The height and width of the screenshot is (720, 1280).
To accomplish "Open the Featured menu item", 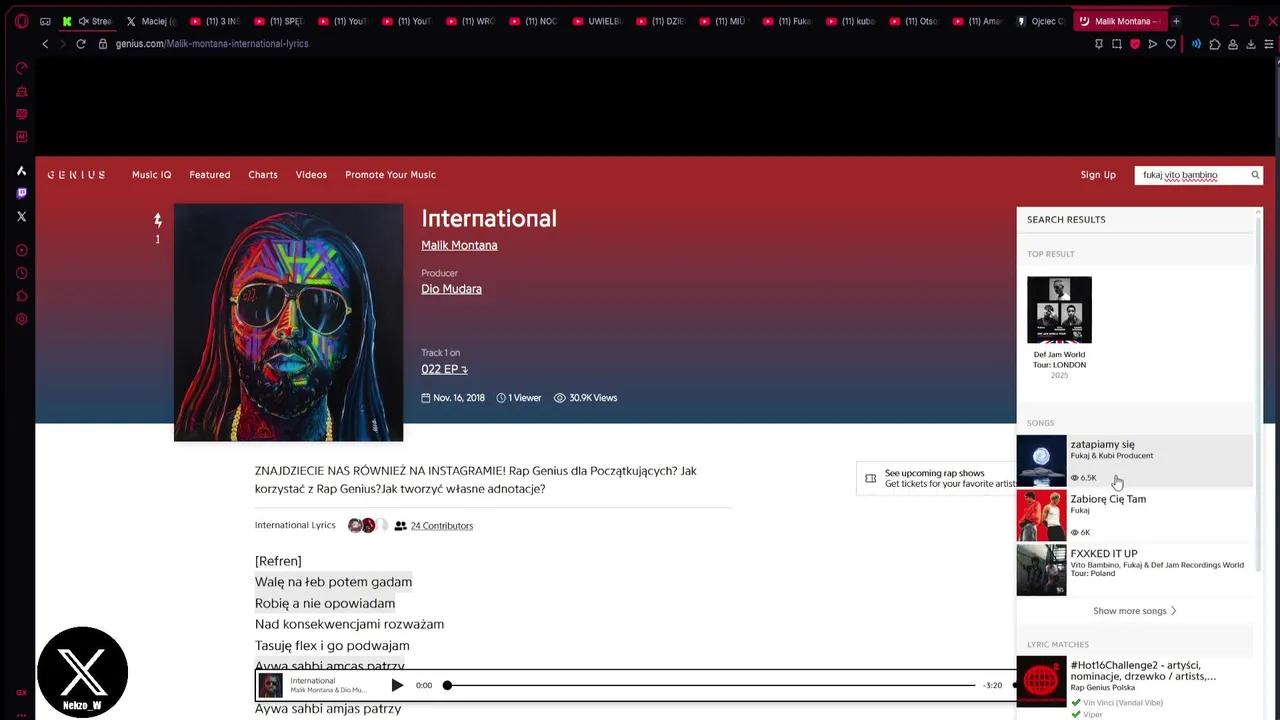I will pyautogui.click(x=210, y=175).
